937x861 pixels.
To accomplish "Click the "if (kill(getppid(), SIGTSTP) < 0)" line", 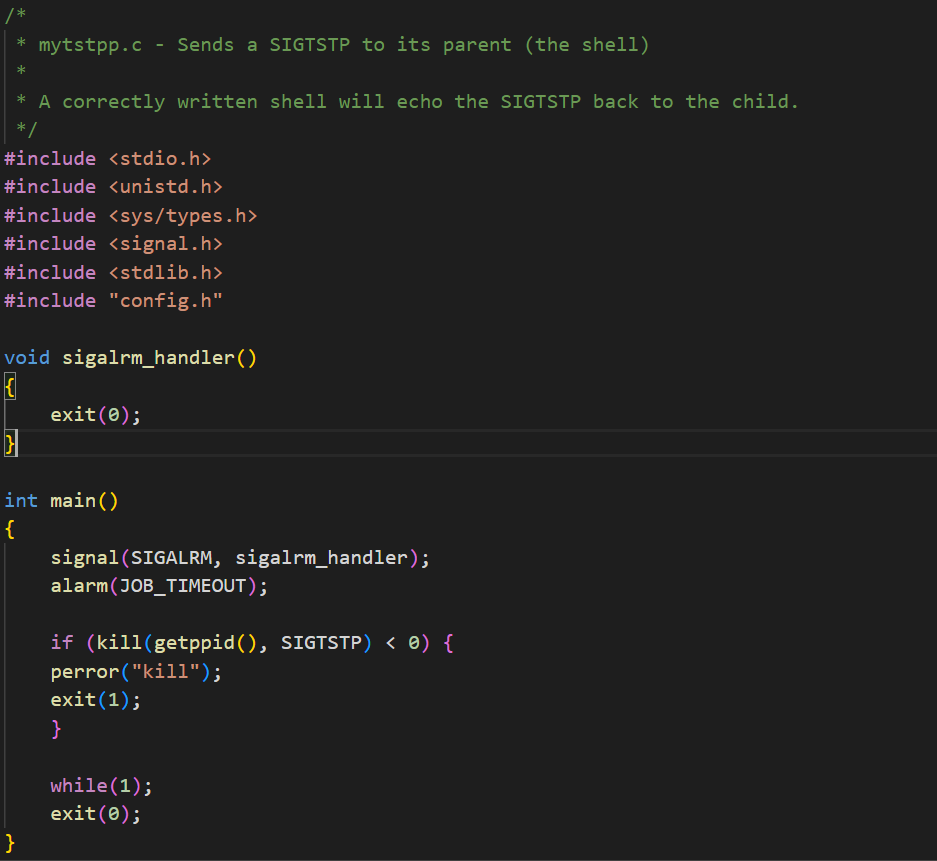I will click(252, 643).
